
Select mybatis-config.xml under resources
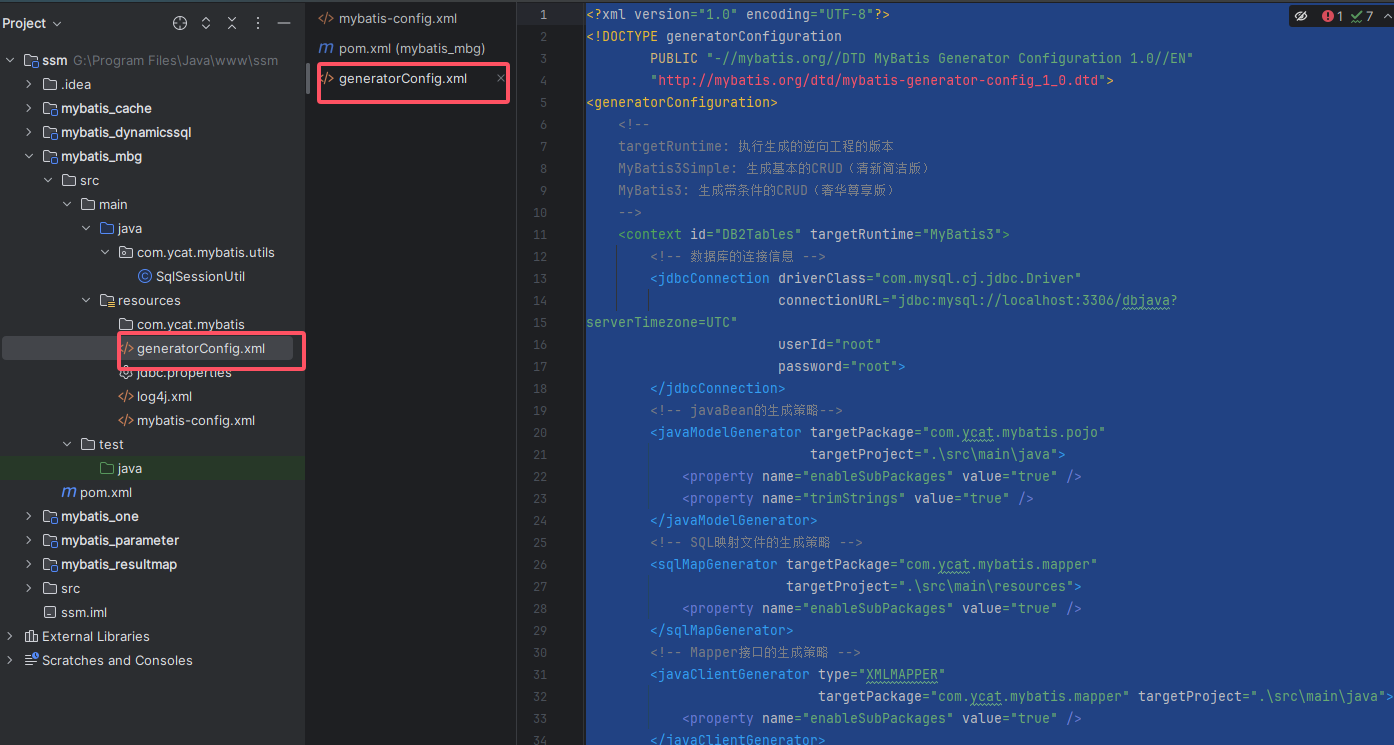(196, 420)
